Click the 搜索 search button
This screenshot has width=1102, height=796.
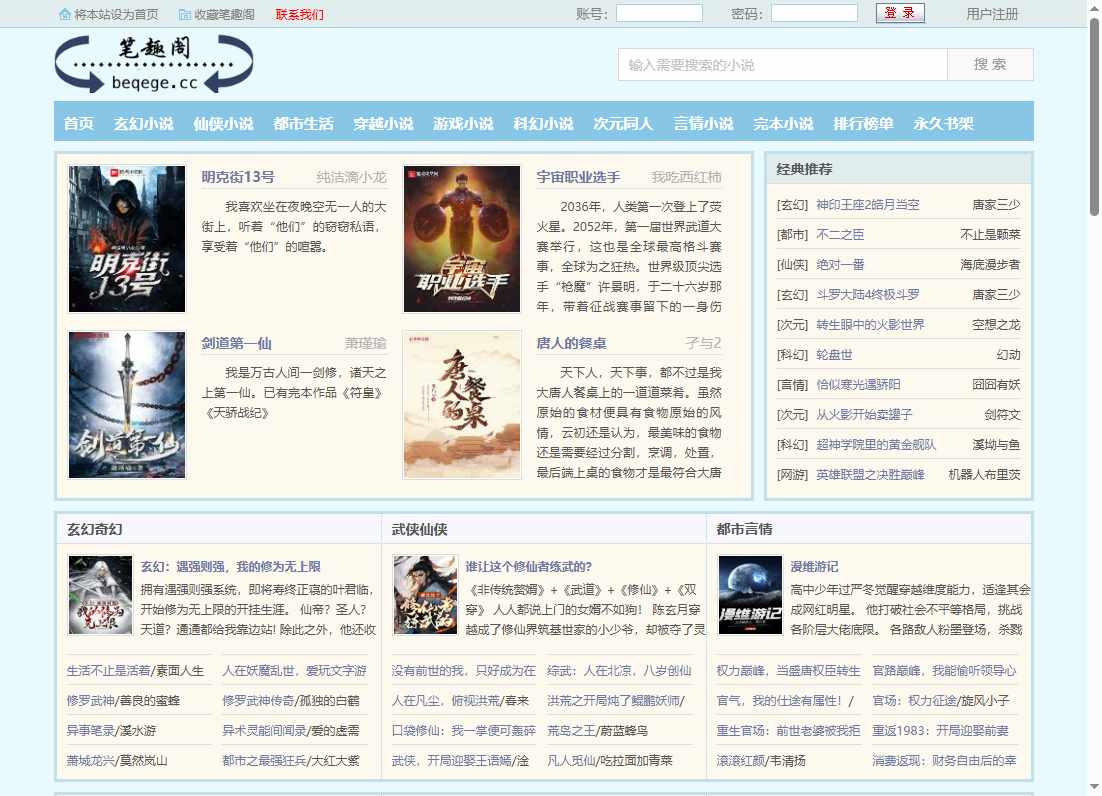(x=990, y=64)
